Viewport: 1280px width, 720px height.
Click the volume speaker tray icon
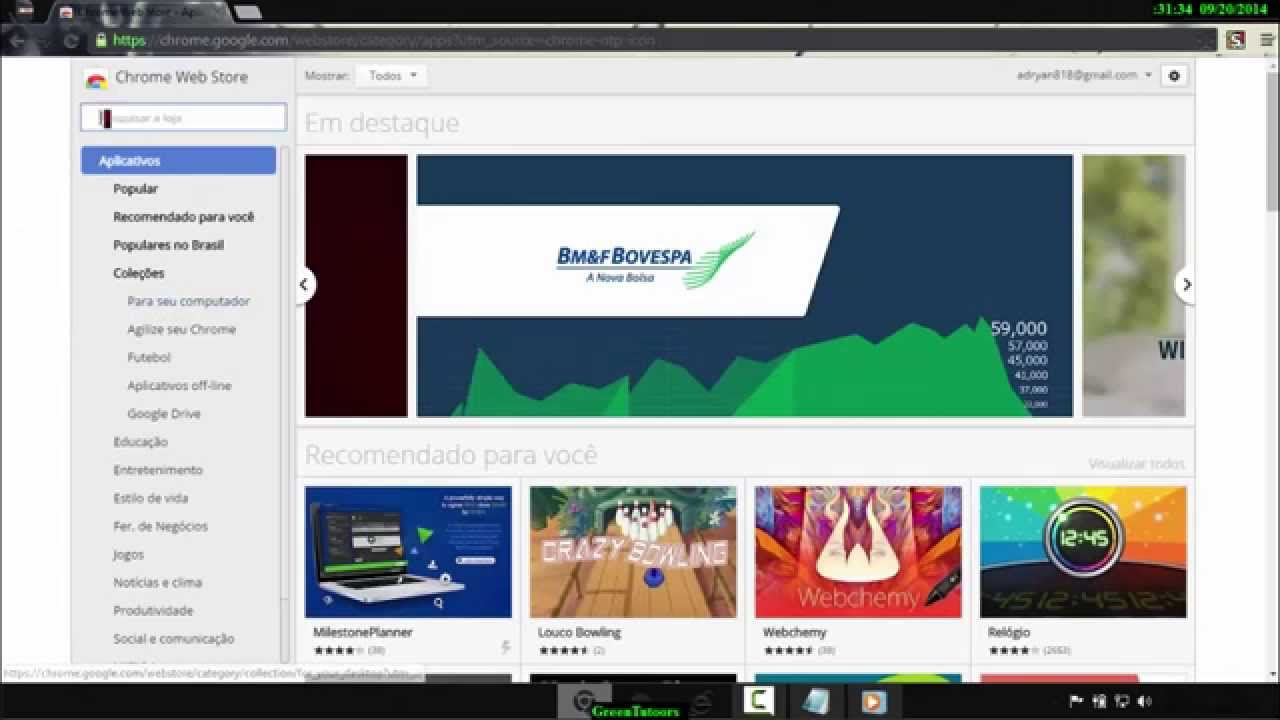pyautogui.click(x=1145, y=702)
